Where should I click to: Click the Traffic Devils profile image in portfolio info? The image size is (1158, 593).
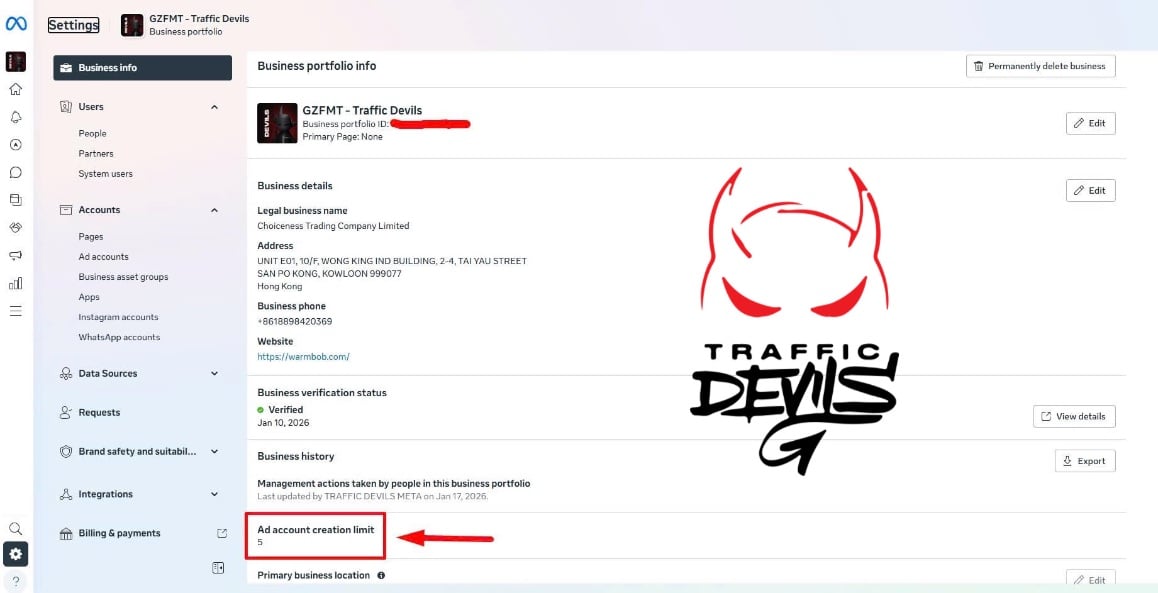tap(277, 123)
